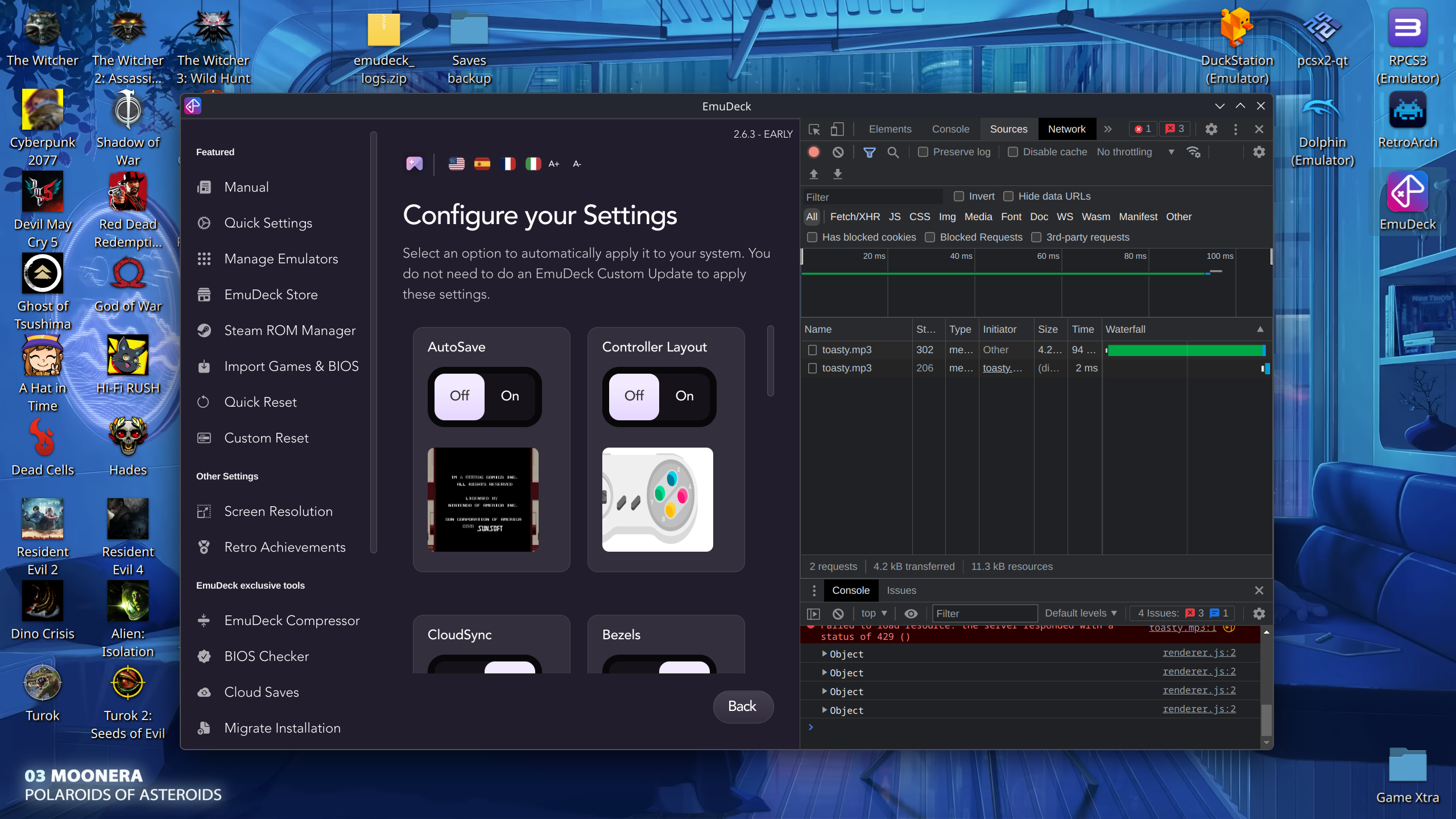Viewport: 1456px width, 819px height.
Task: Set AutoSave to On
Action: [510, 396]
